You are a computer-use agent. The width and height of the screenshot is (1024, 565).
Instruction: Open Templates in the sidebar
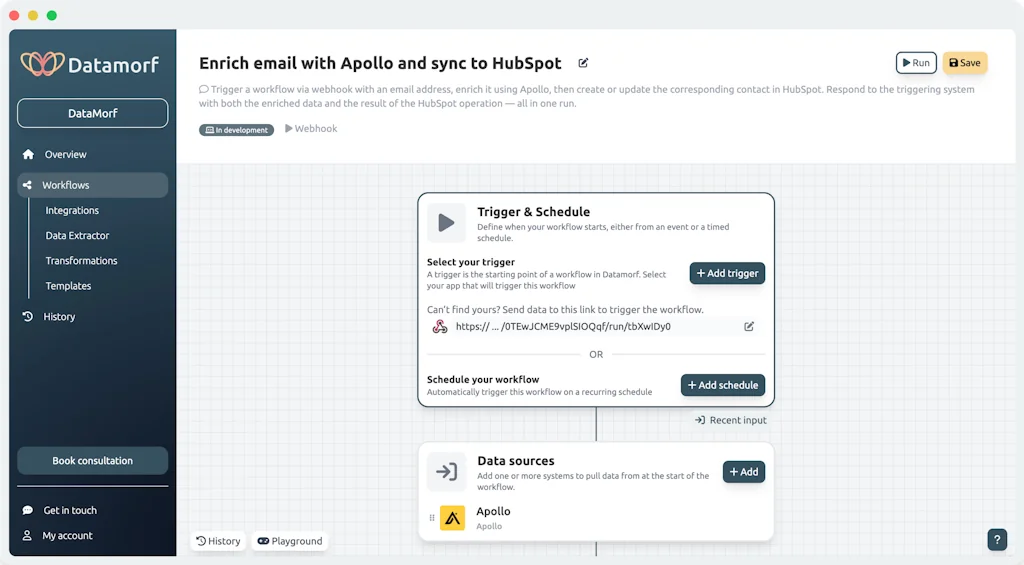[68, 285]
